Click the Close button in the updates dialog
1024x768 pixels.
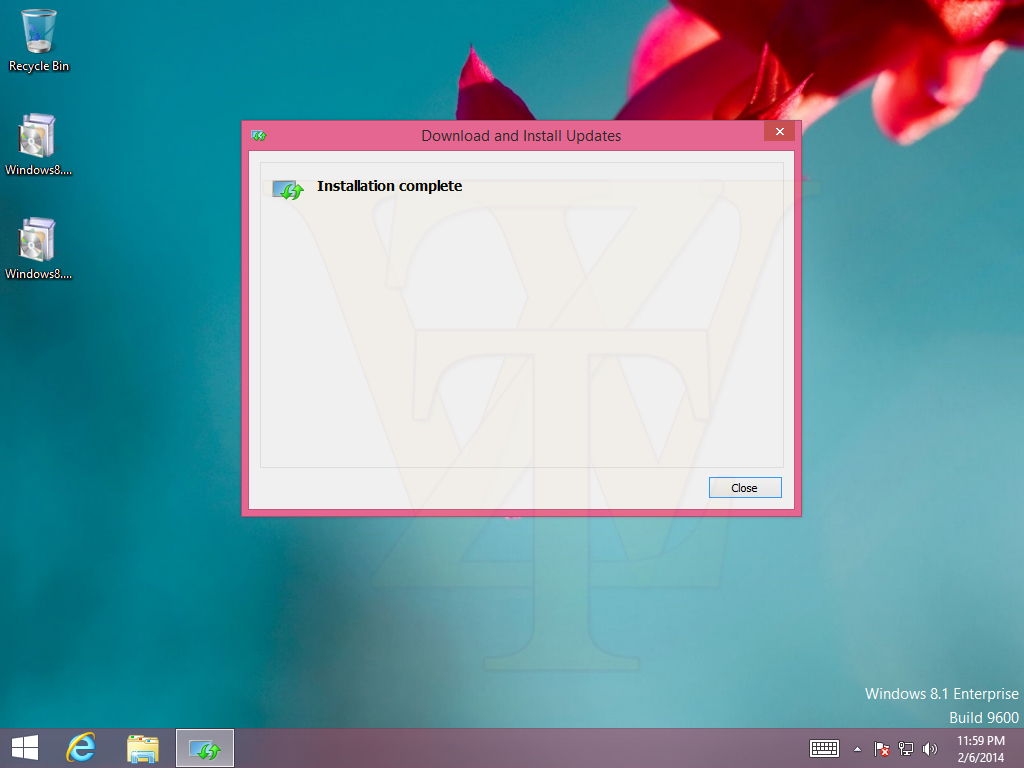tap(744, 487)
